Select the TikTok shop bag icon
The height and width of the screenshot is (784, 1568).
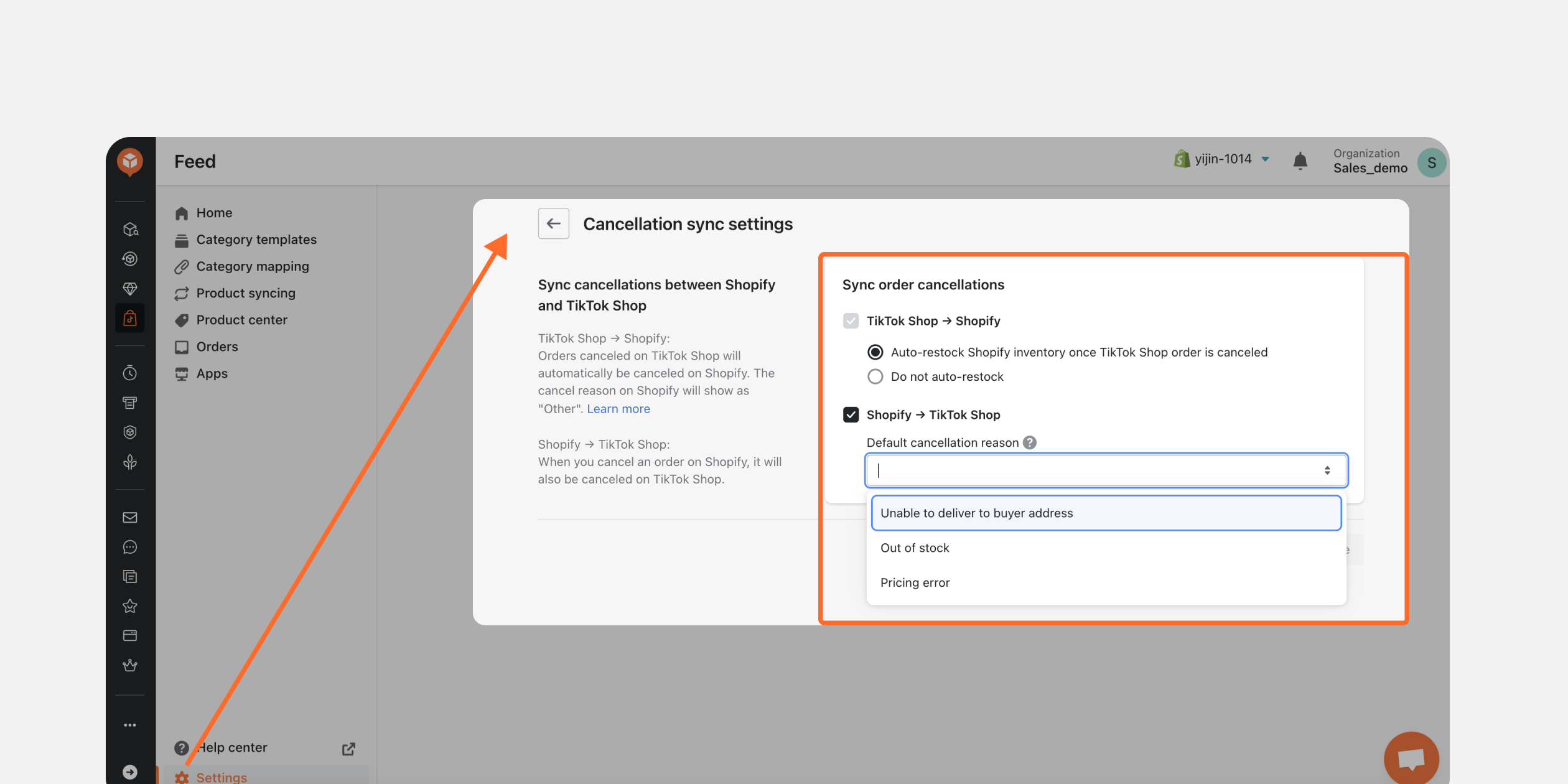pos(130,319)
